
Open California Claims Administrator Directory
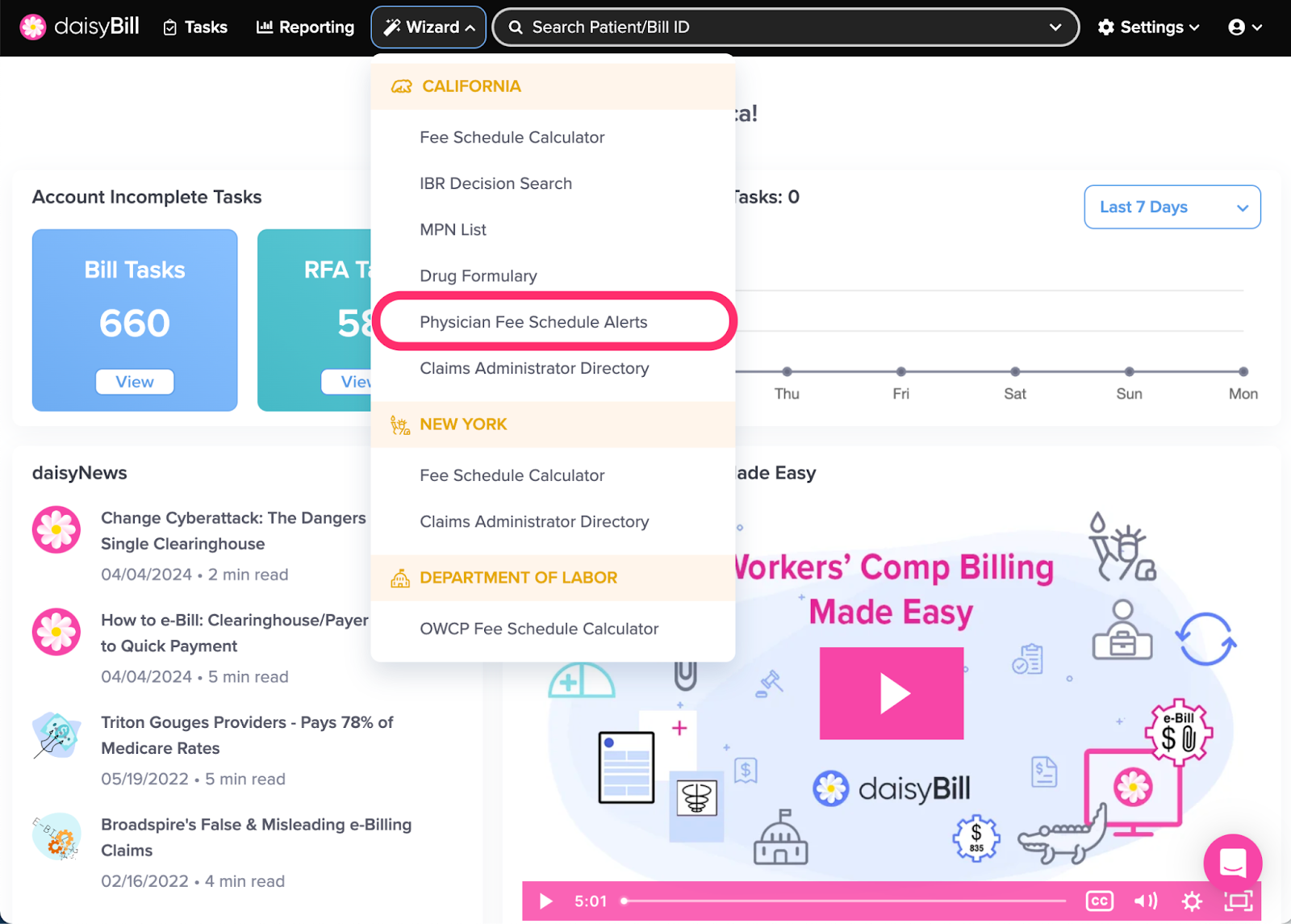coord(534,368)
